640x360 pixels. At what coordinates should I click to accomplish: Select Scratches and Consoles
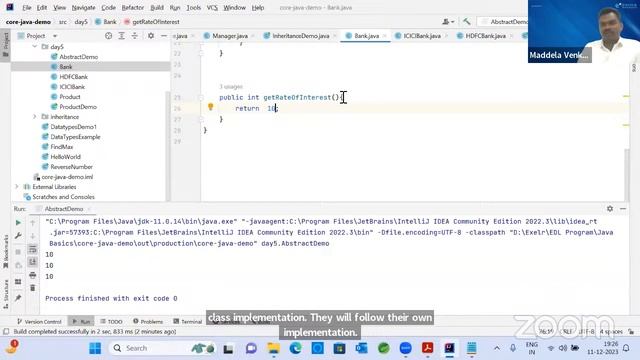click(63, 197)
